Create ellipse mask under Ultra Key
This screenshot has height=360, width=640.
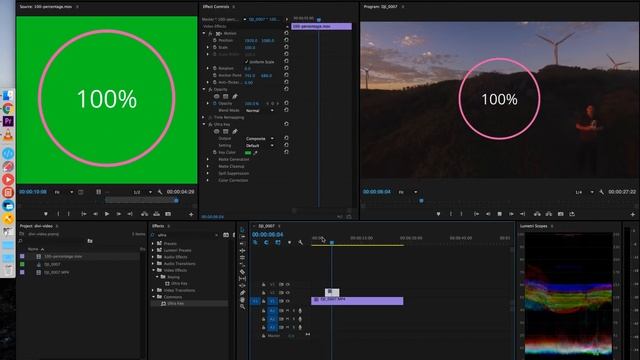point(217,131)
